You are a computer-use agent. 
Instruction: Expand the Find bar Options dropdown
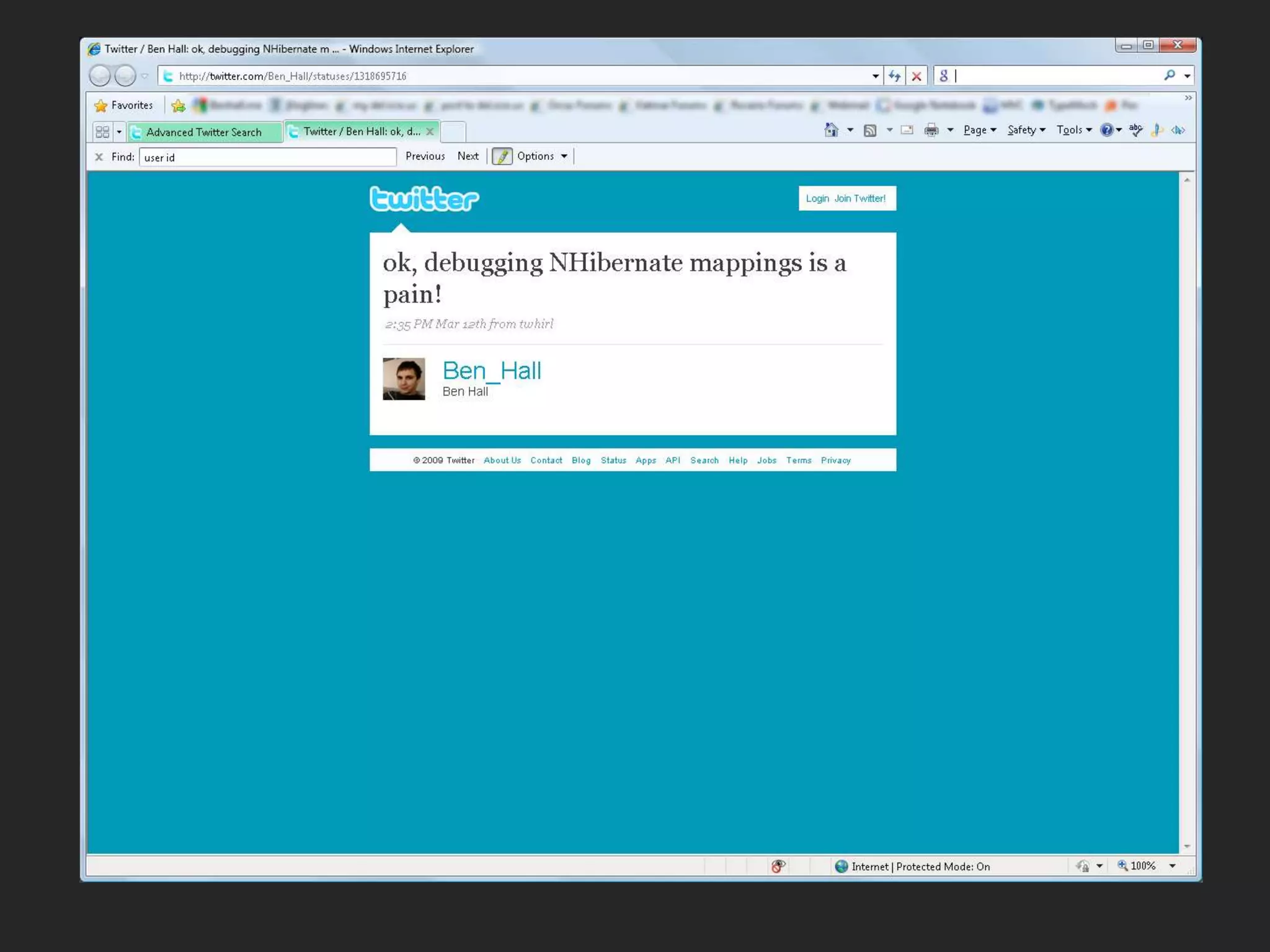pos(542,156)
